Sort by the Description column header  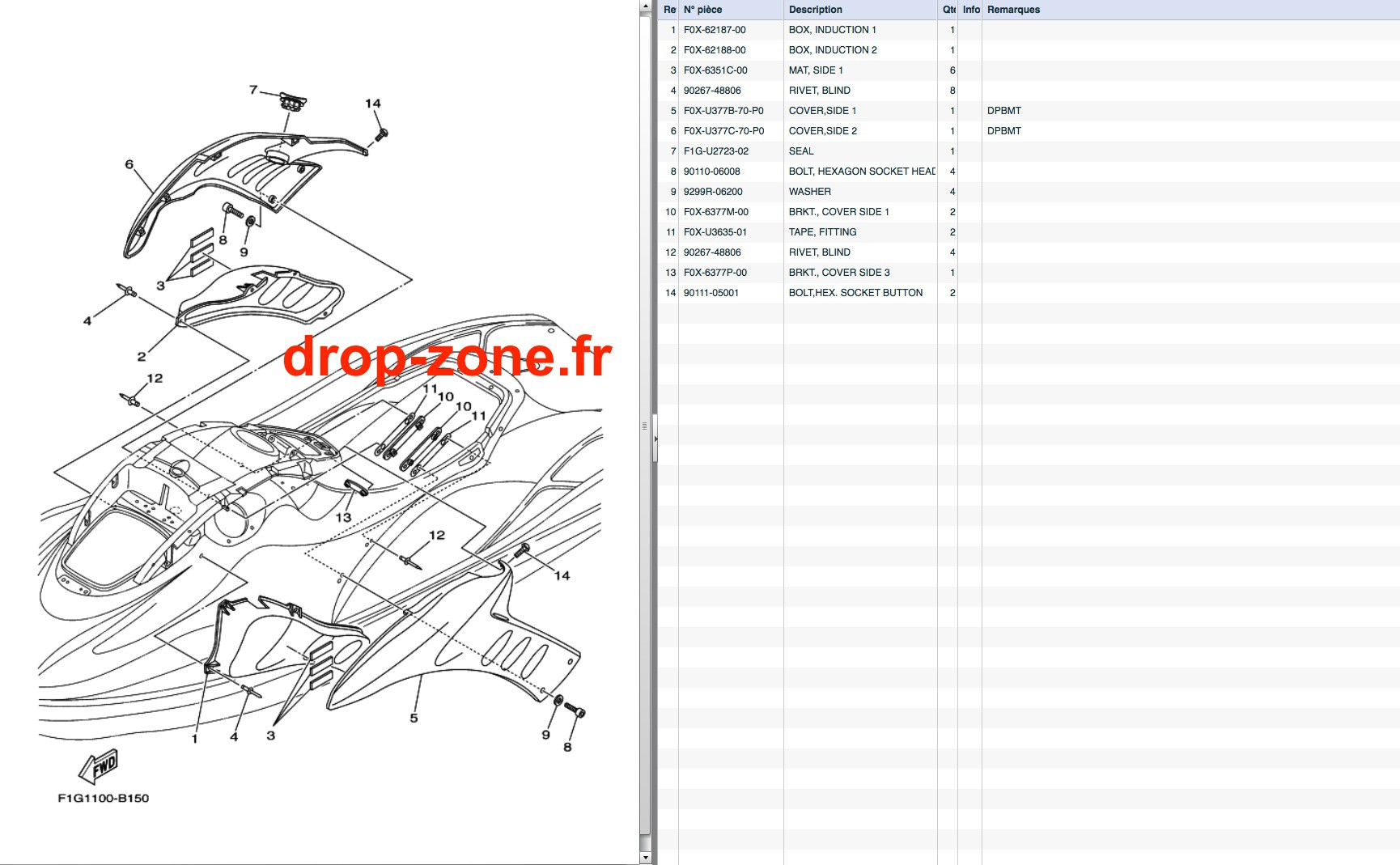pos(860,10)
